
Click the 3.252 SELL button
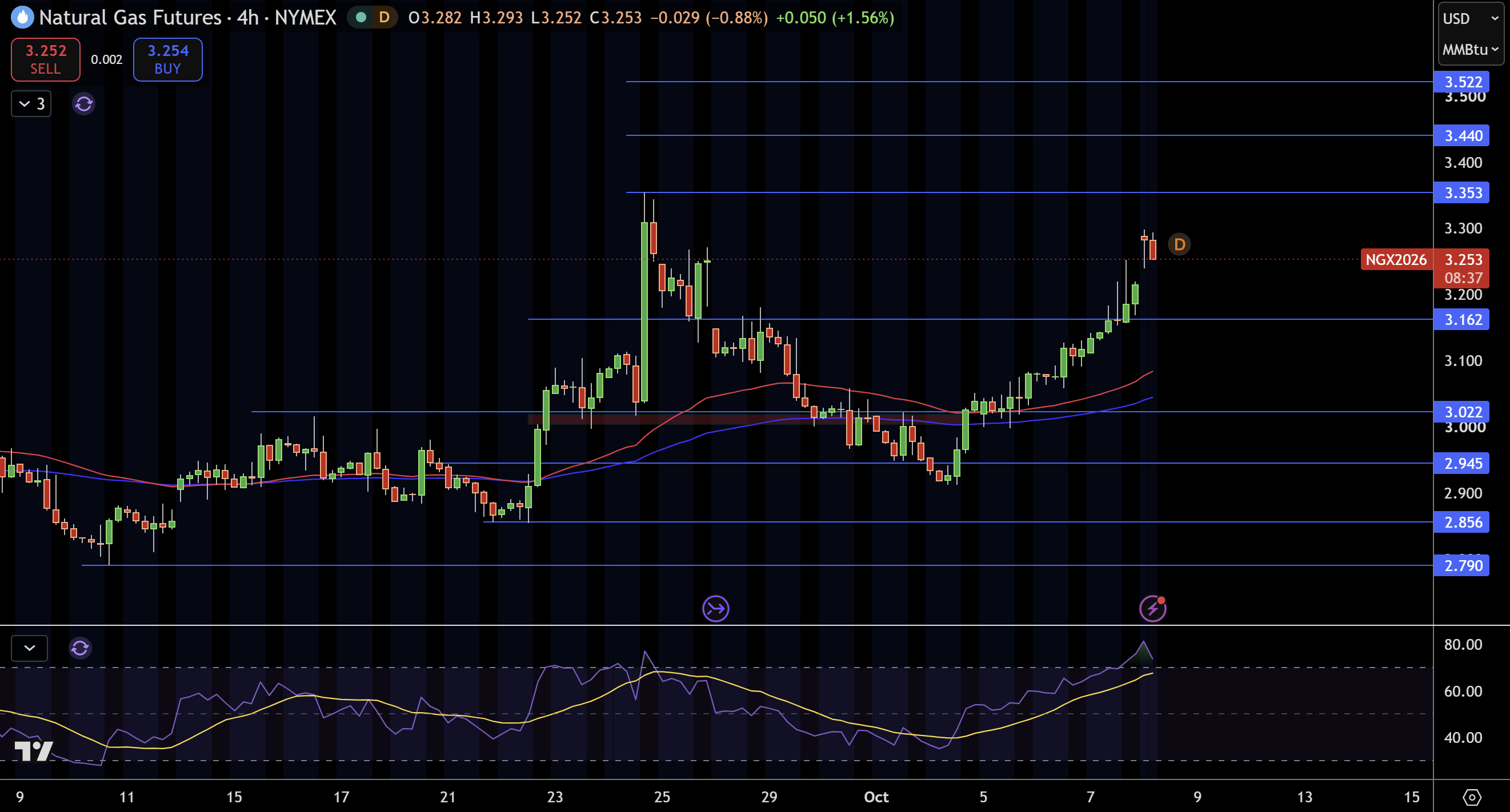click(x=46, y=60)
